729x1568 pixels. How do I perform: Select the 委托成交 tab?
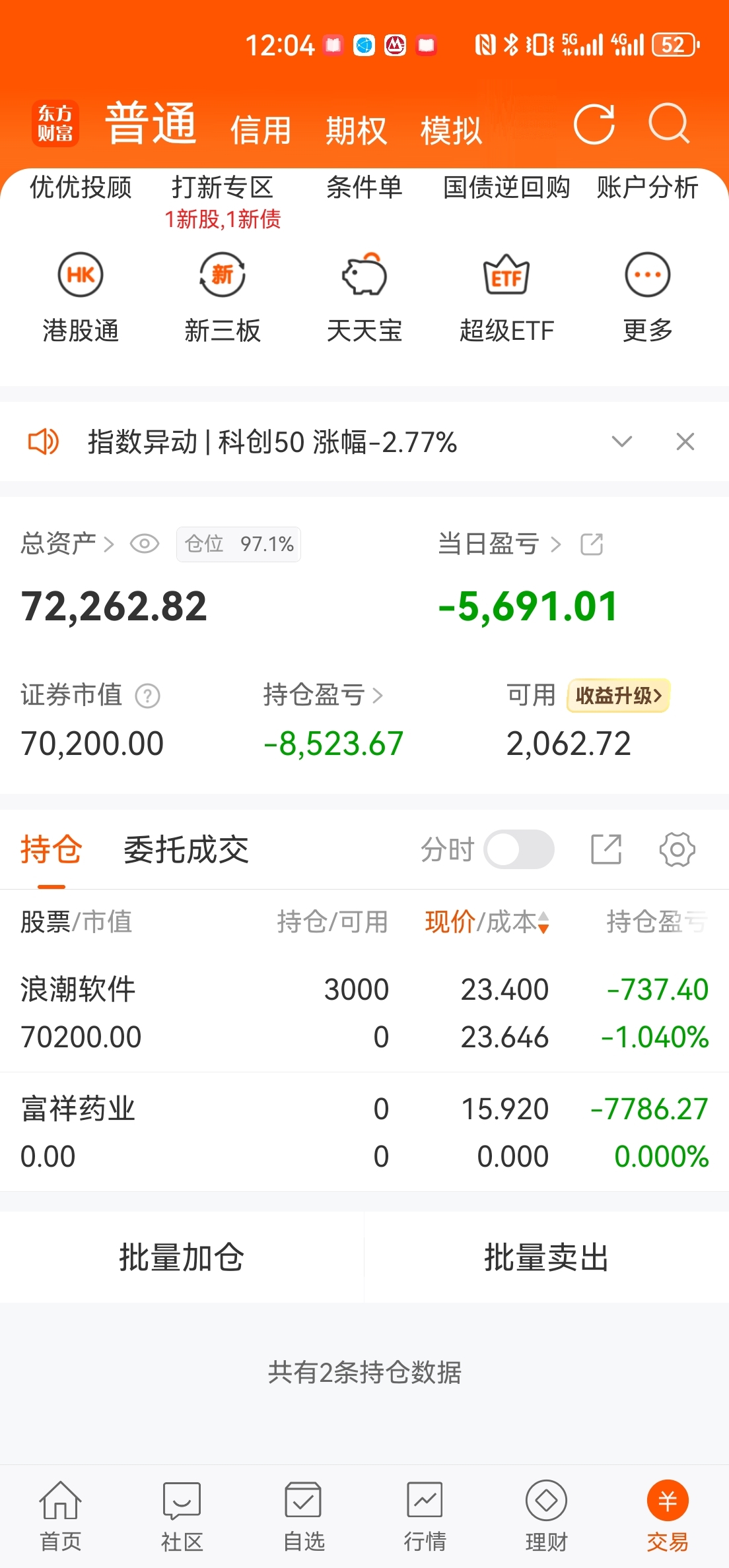[186, 849]
